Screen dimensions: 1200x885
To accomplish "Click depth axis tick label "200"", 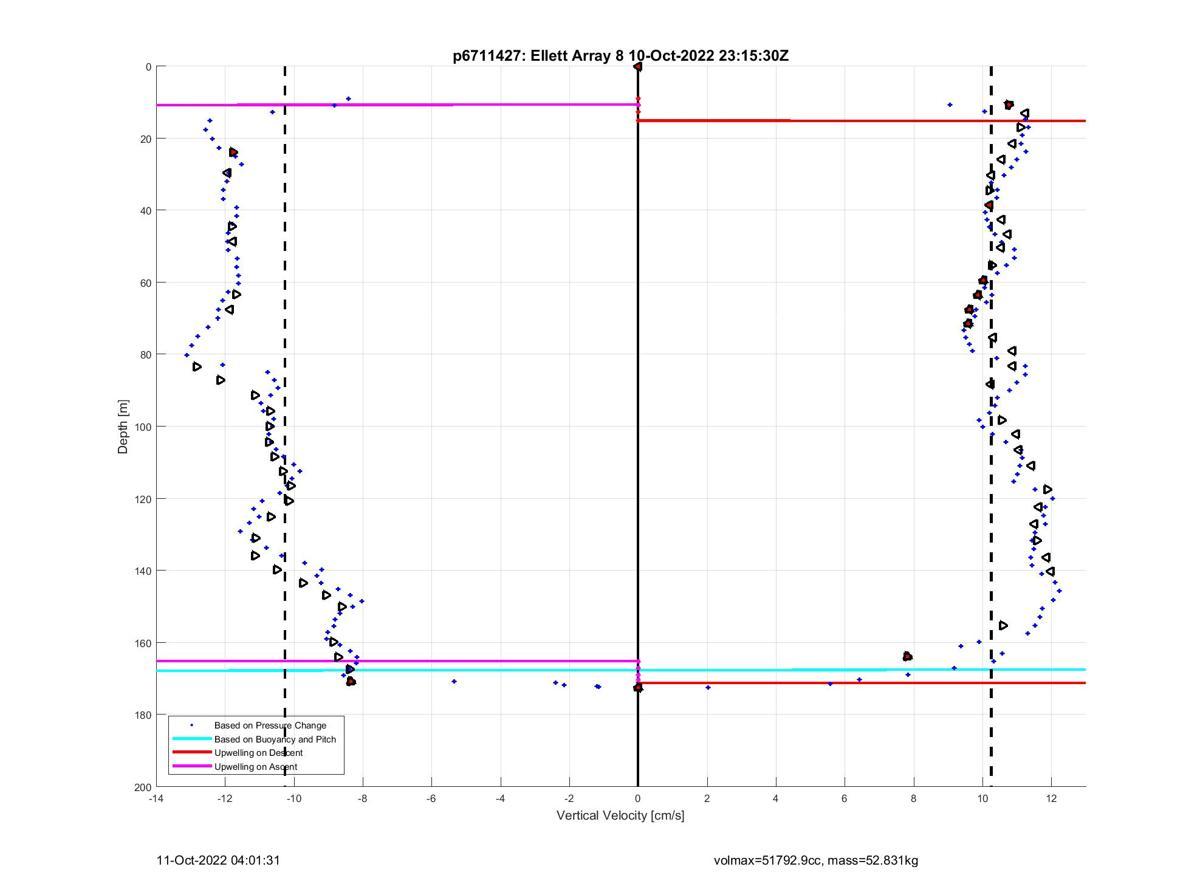I will pyautogui.click(x=143, y=787).
